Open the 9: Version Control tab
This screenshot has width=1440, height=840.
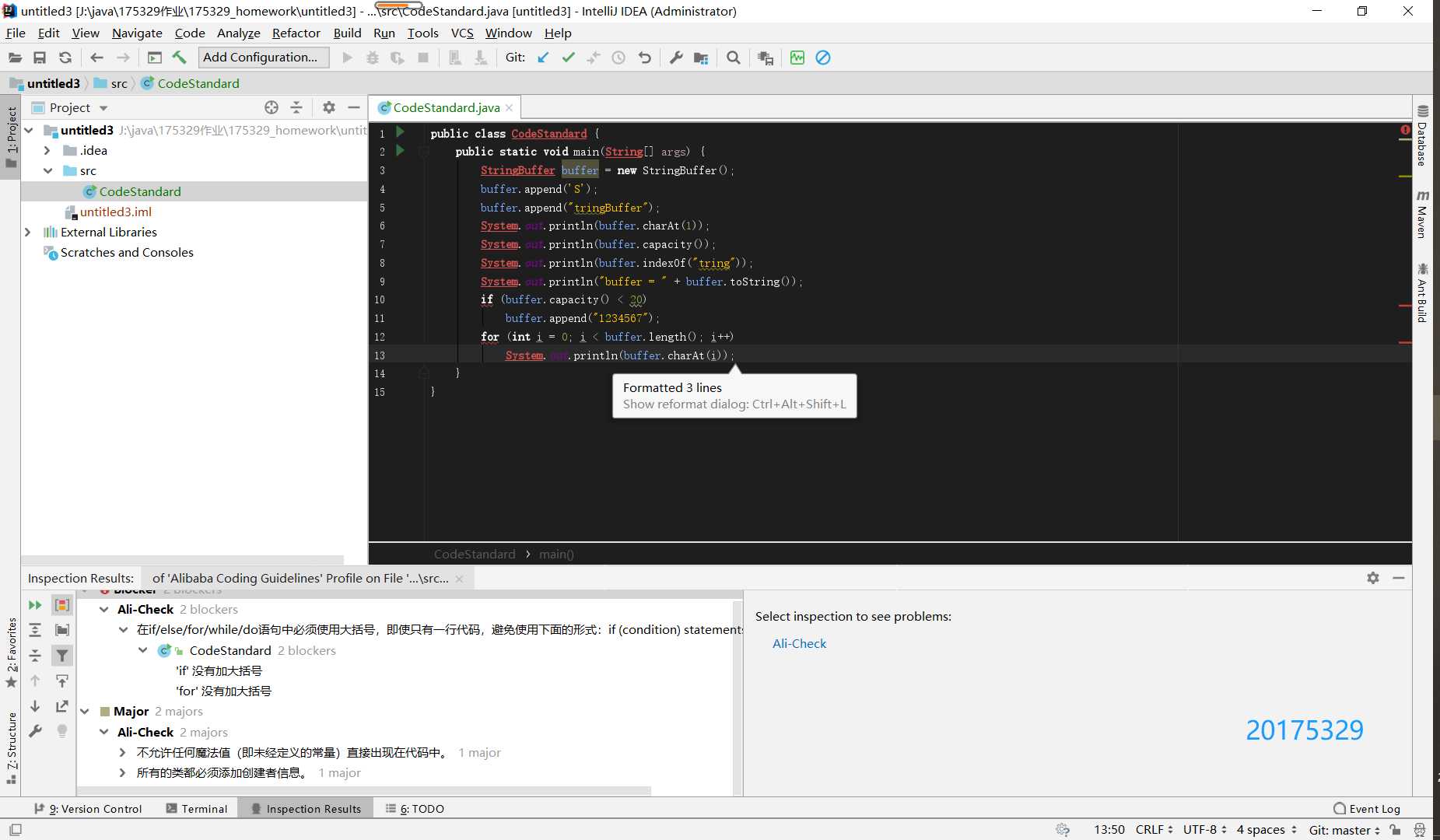click(x=88, y=809)
